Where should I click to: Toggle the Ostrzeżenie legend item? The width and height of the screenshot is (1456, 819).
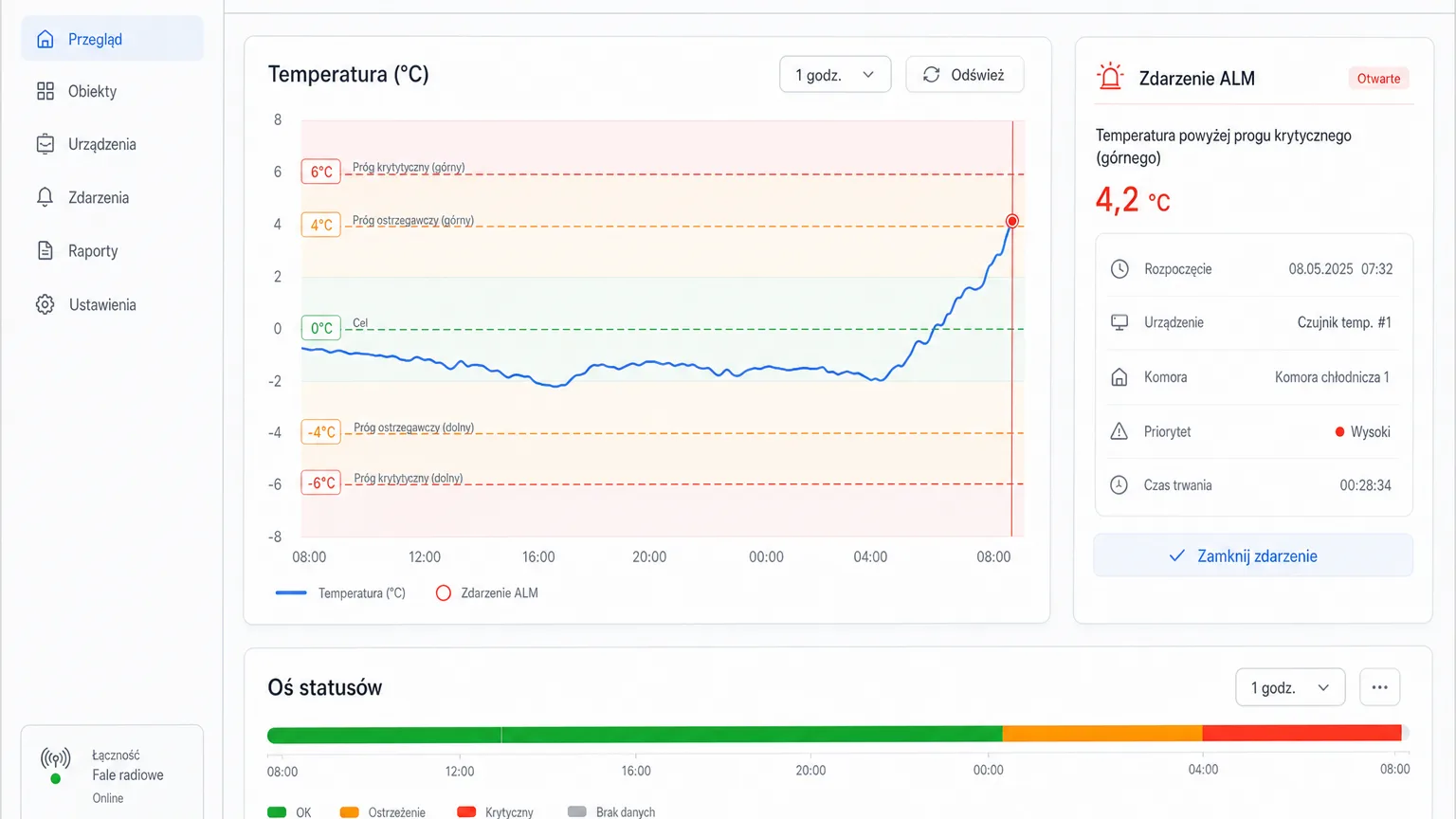click(x=382, y=812)
